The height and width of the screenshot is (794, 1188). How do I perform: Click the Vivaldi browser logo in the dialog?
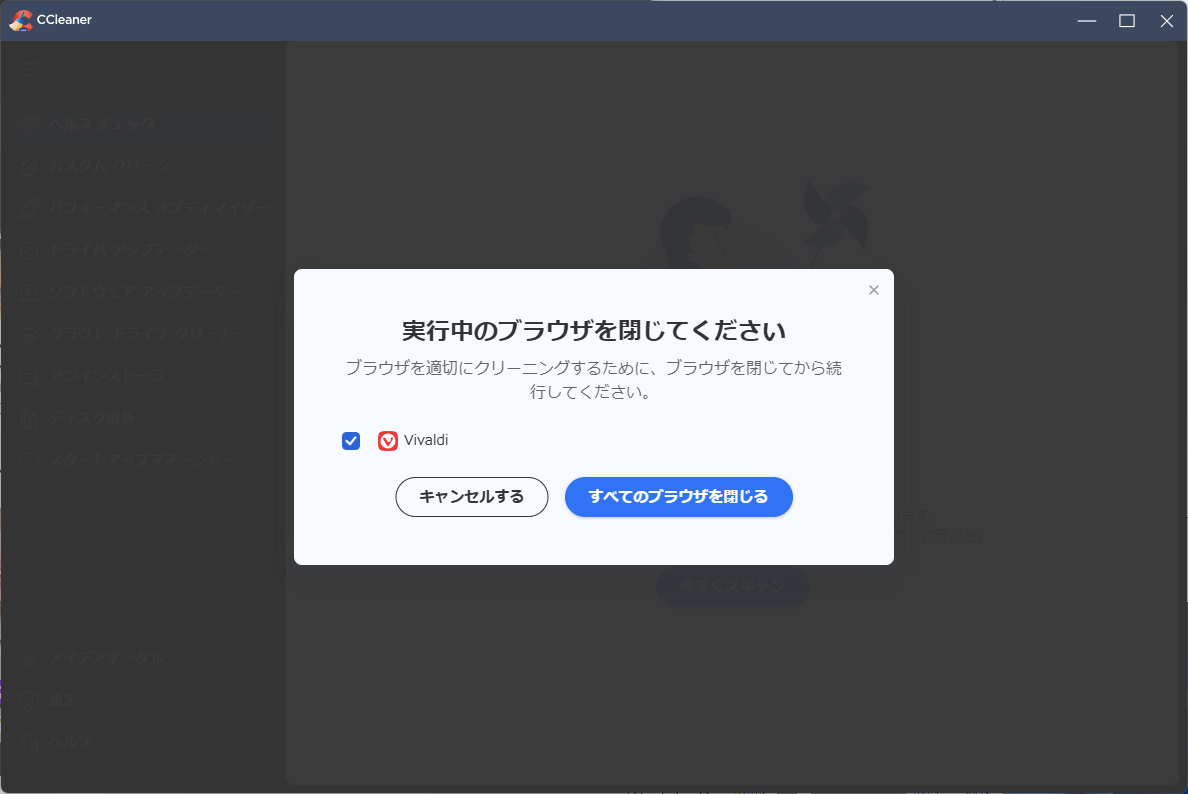pos(387,440)
